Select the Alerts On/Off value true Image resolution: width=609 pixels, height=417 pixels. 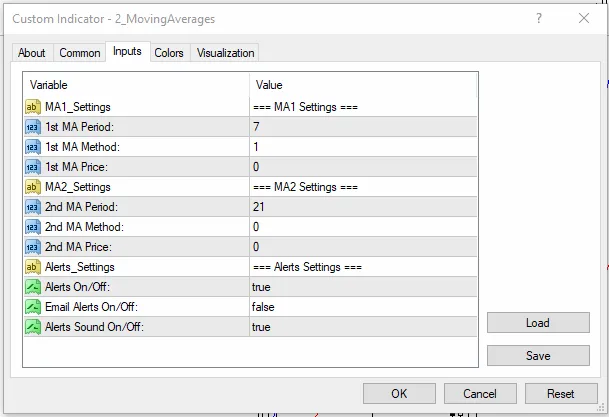tap(363, 287)
